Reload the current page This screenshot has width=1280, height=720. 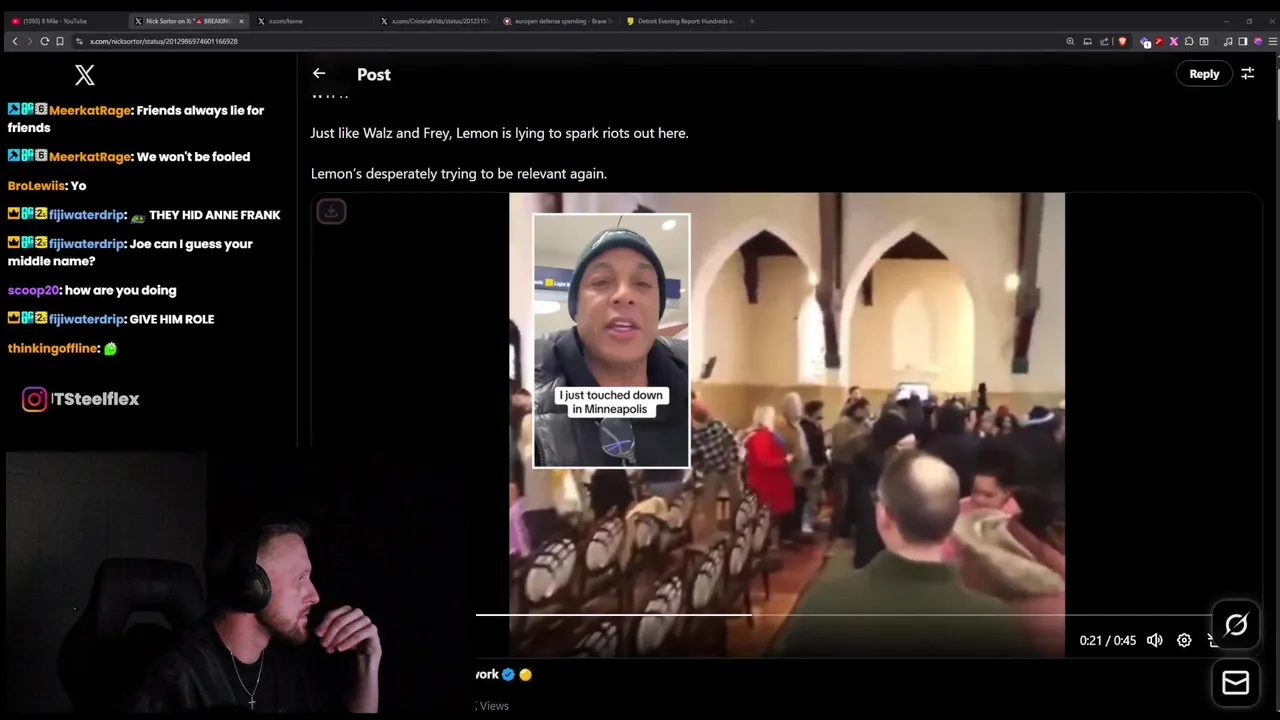44,41
